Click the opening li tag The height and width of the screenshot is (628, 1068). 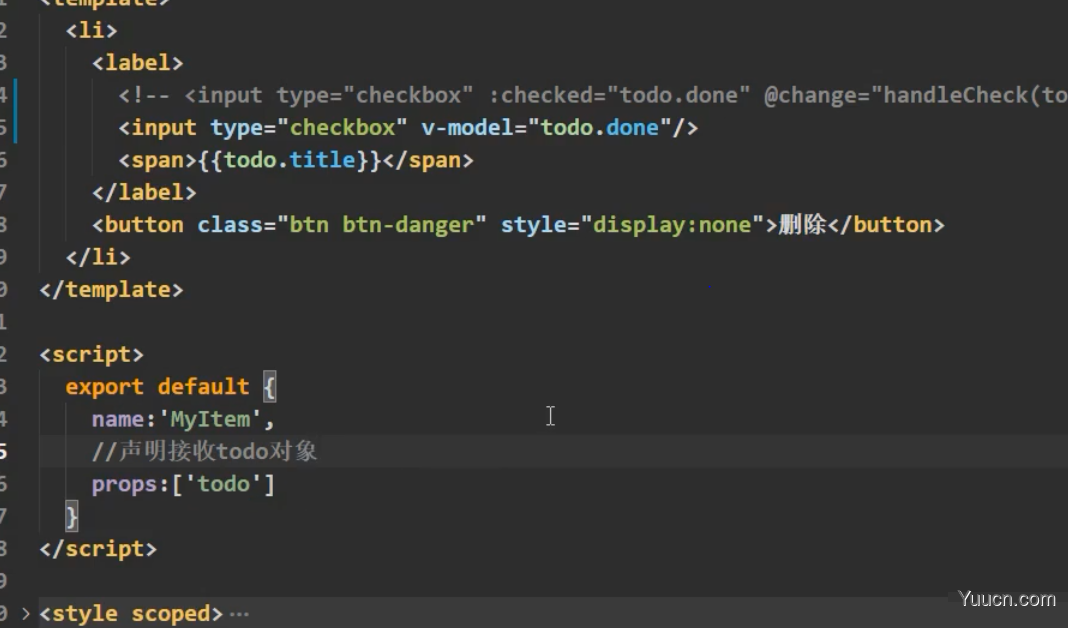tap(91, 31)
